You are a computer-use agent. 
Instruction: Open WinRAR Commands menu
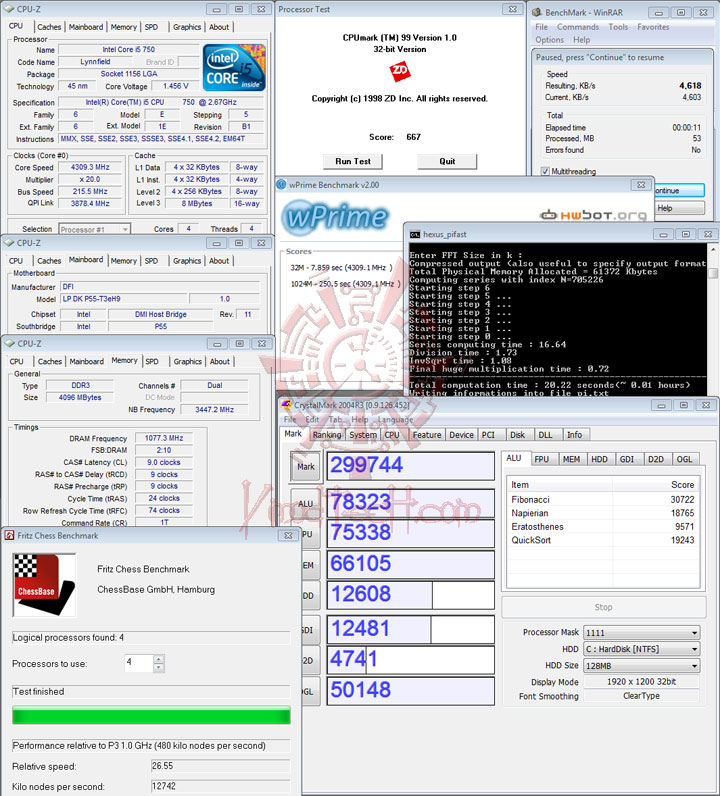[x=578, y=27]
